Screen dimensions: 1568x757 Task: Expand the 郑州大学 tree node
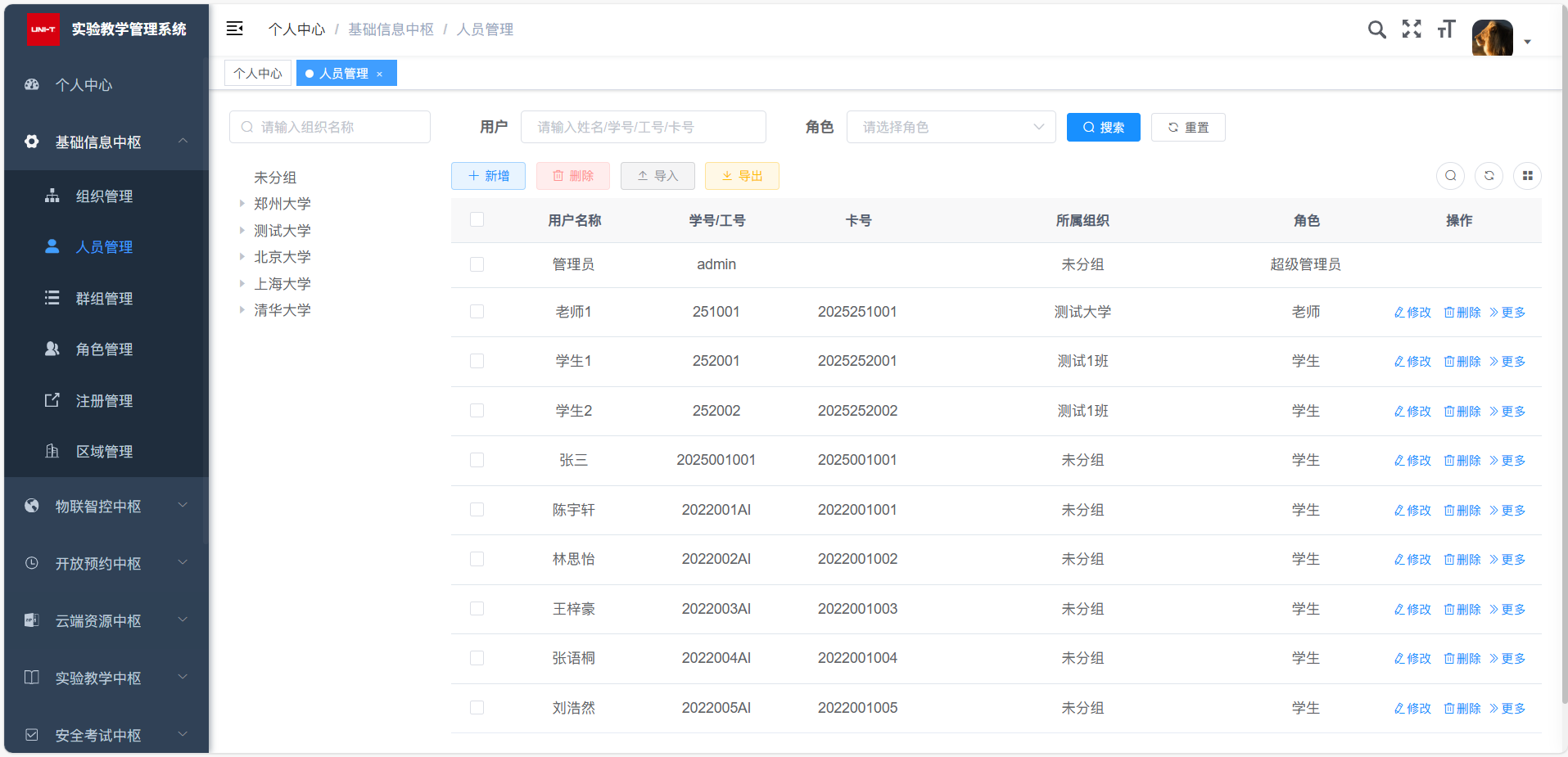tap(242, 204)
